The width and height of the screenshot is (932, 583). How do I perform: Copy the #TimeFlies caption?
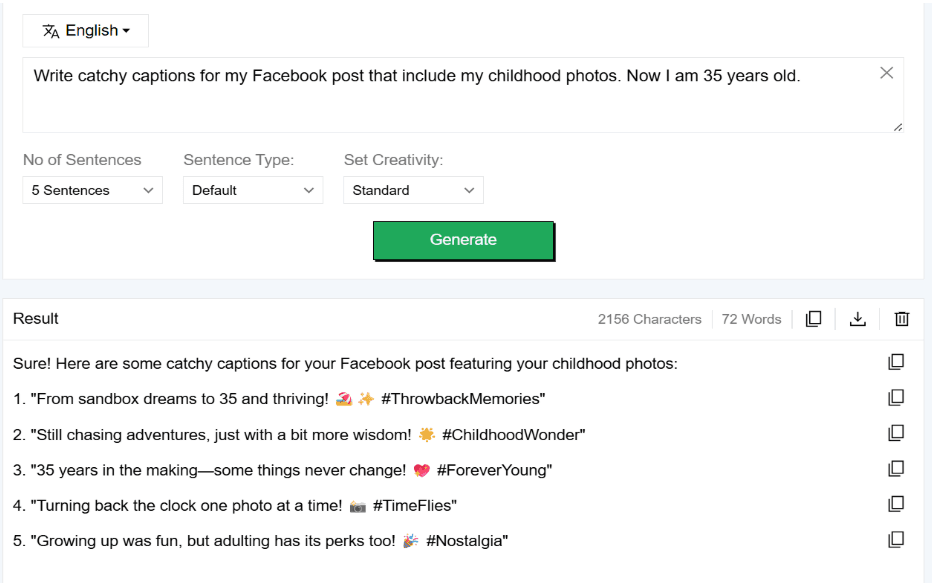coord(896,504)
